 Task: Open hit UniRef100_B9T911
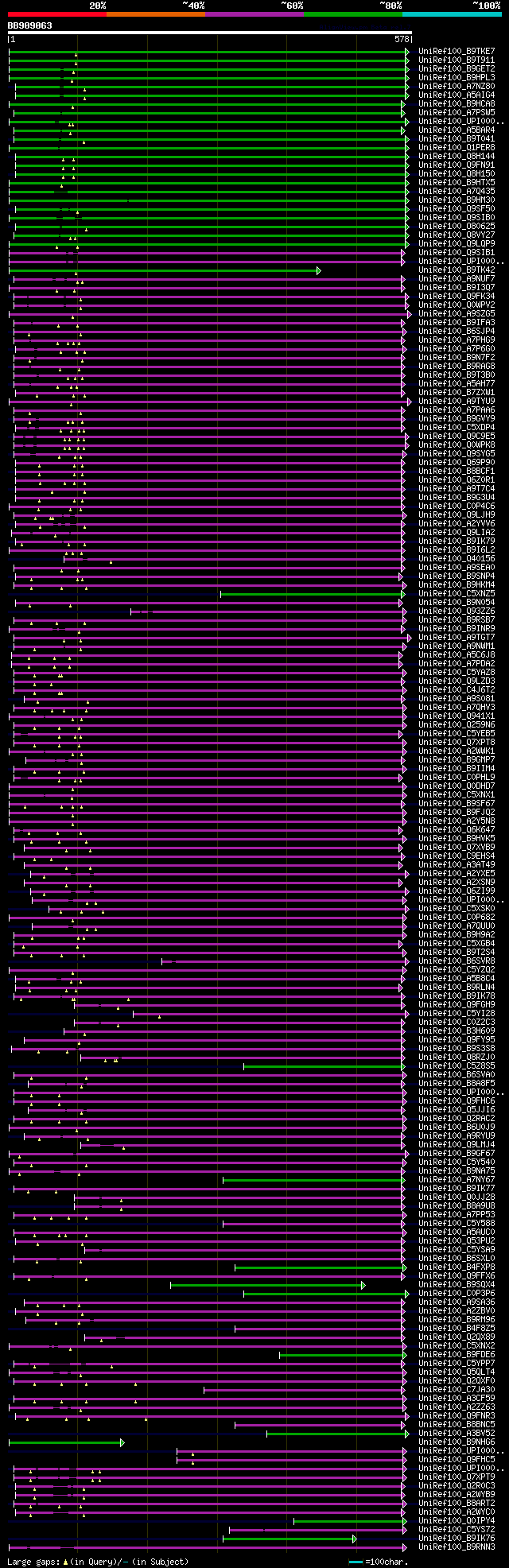tap(457, 60)
